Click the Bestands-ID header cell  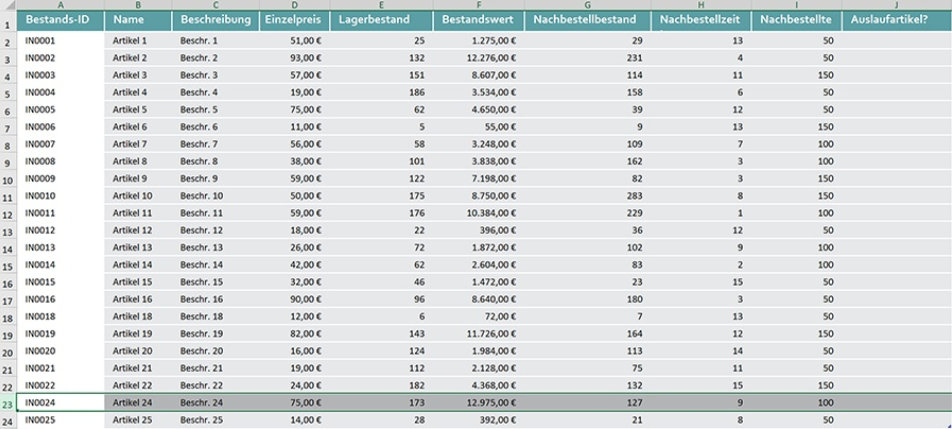tap(61, 20)
